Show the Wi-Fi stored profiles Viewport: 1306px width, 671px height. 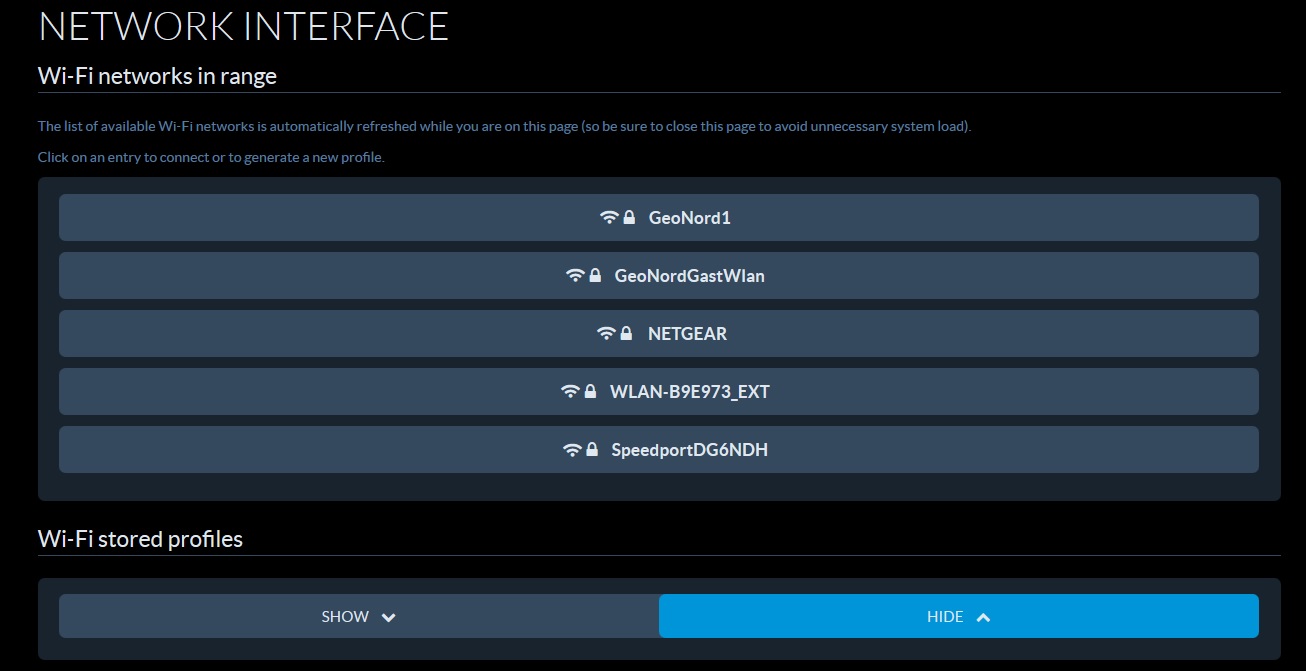pos(359,616)
